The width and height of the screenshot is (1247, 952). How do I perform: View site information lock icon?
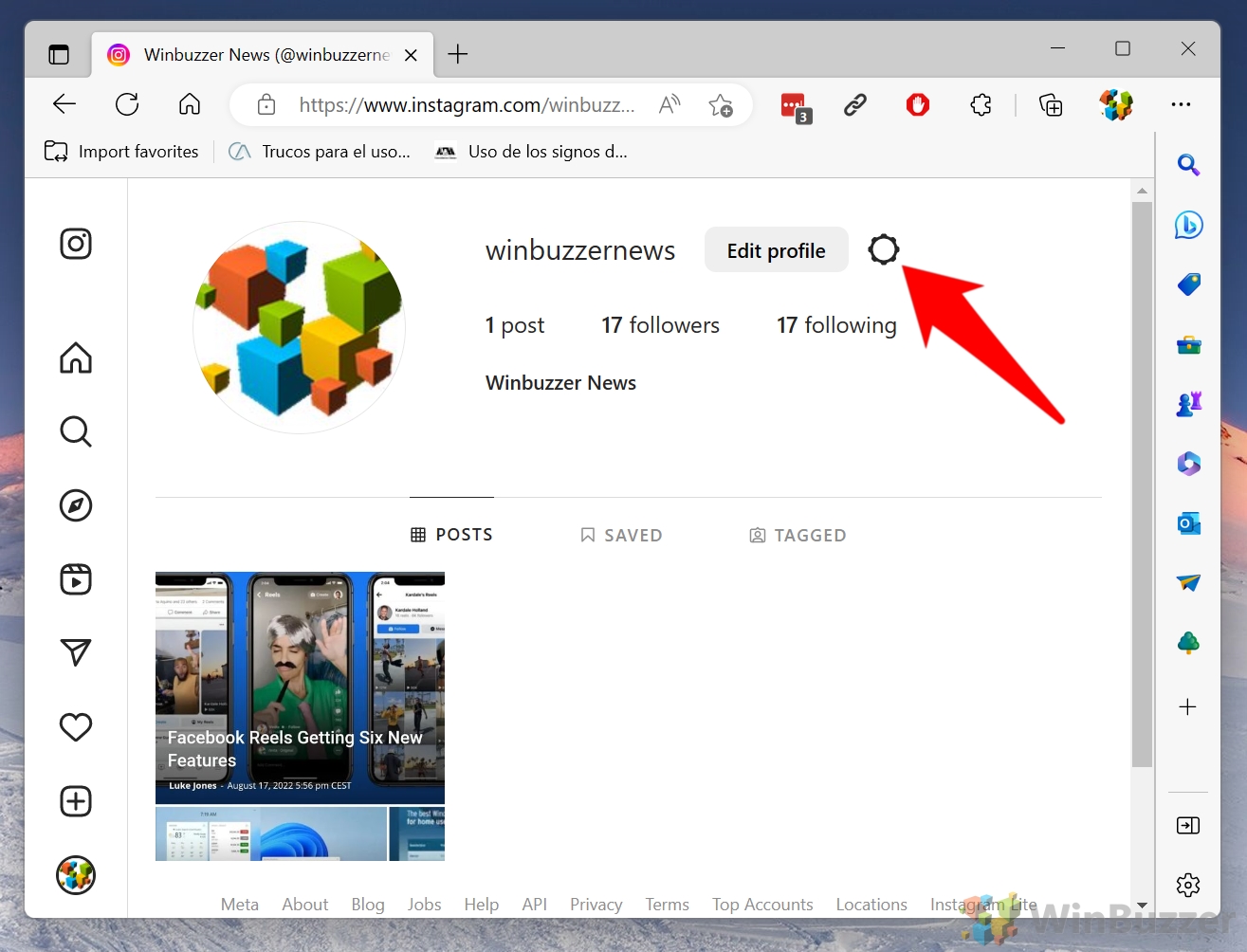(266, 104)
